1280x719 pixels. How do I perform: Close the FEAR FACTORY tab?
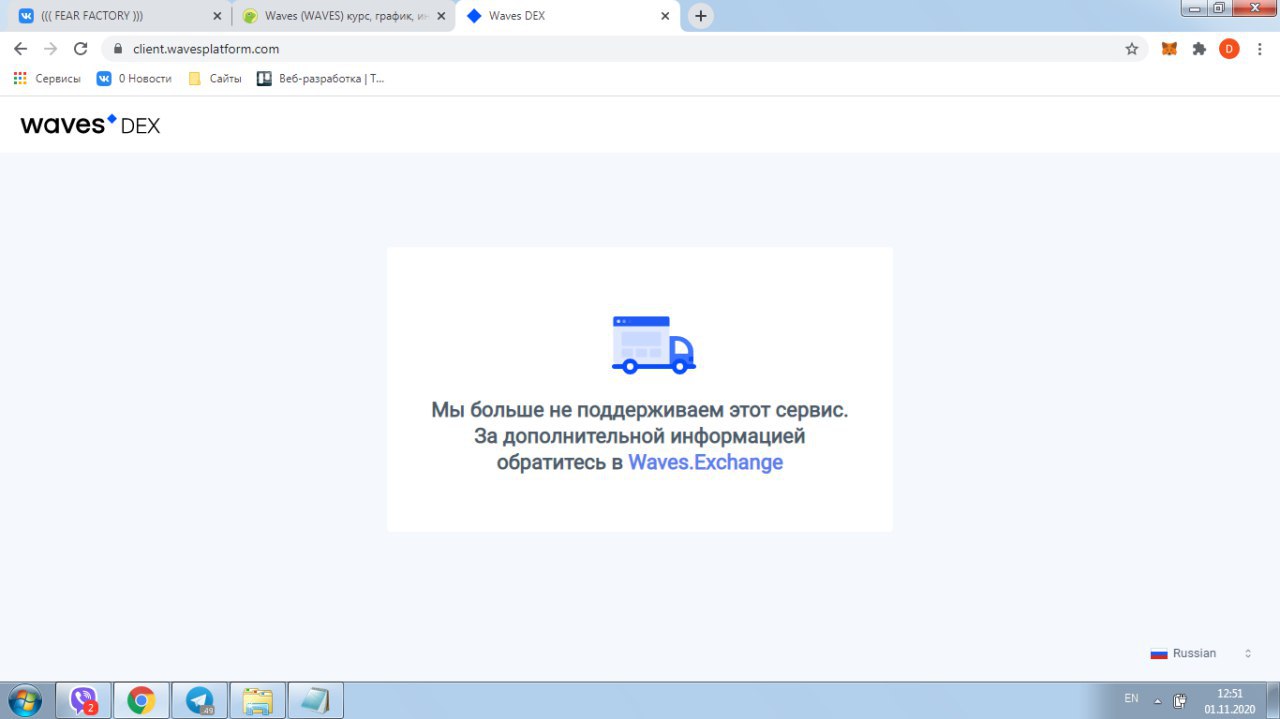217,16
